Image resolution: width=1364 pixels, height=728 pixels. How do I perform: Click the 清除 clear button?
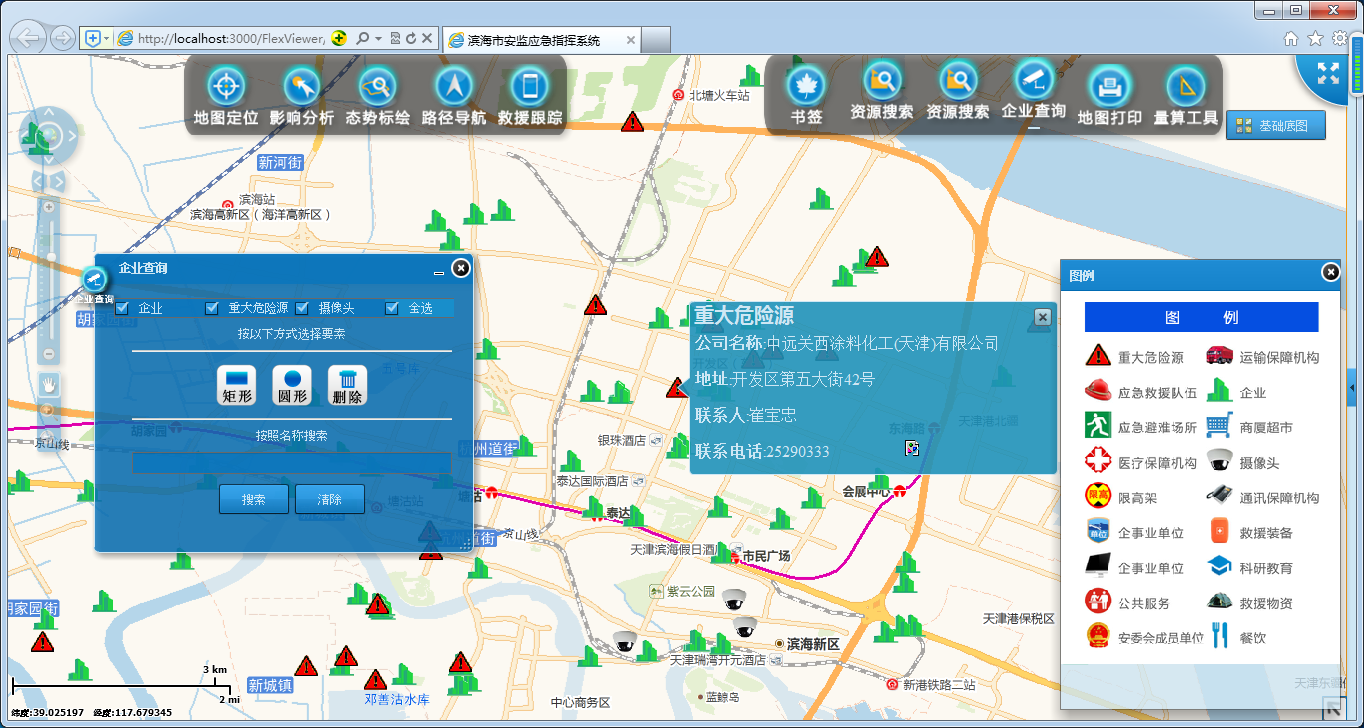click(x=329, y=498)
